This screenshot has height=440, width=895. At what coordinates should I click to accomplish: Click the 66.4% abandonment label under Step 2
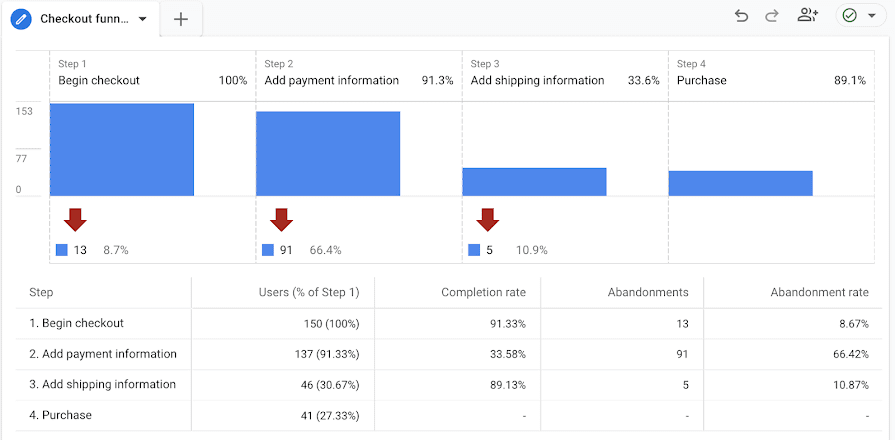[x=325, y=250]
